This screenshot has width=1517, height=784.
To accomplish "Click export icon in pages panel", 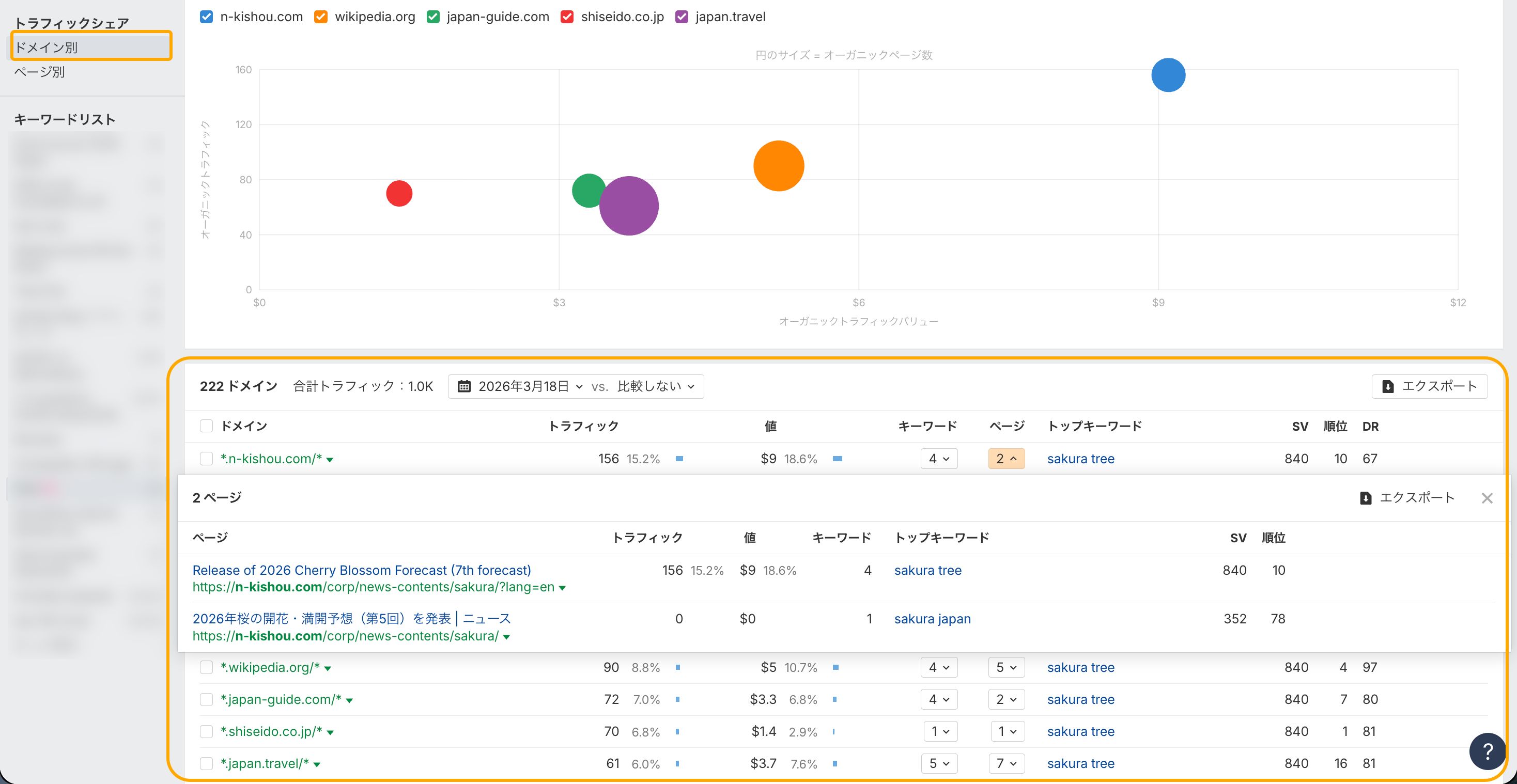I will point(1365,498).
